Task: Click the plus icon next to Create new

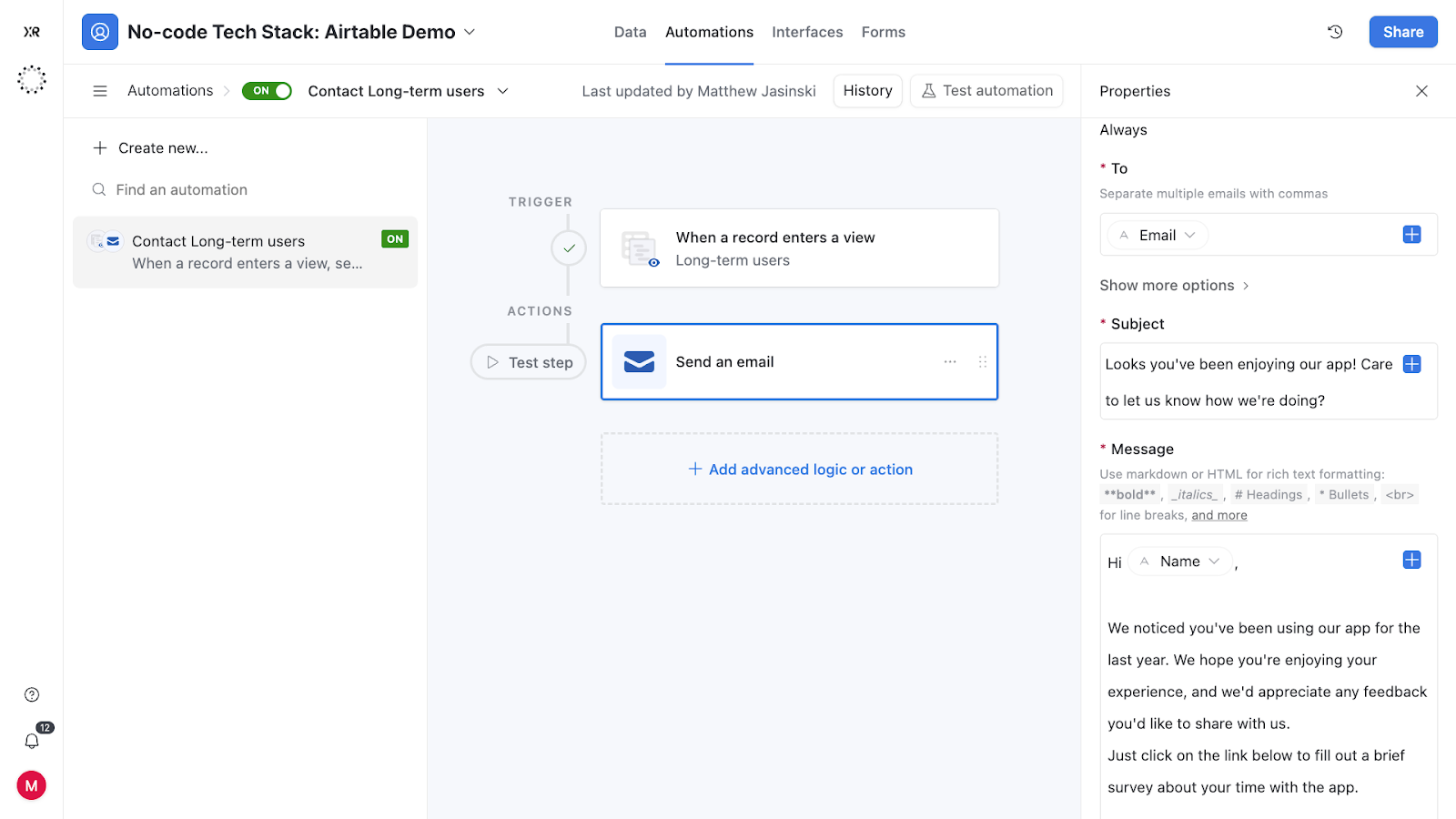Action: (x=100, y=147)
